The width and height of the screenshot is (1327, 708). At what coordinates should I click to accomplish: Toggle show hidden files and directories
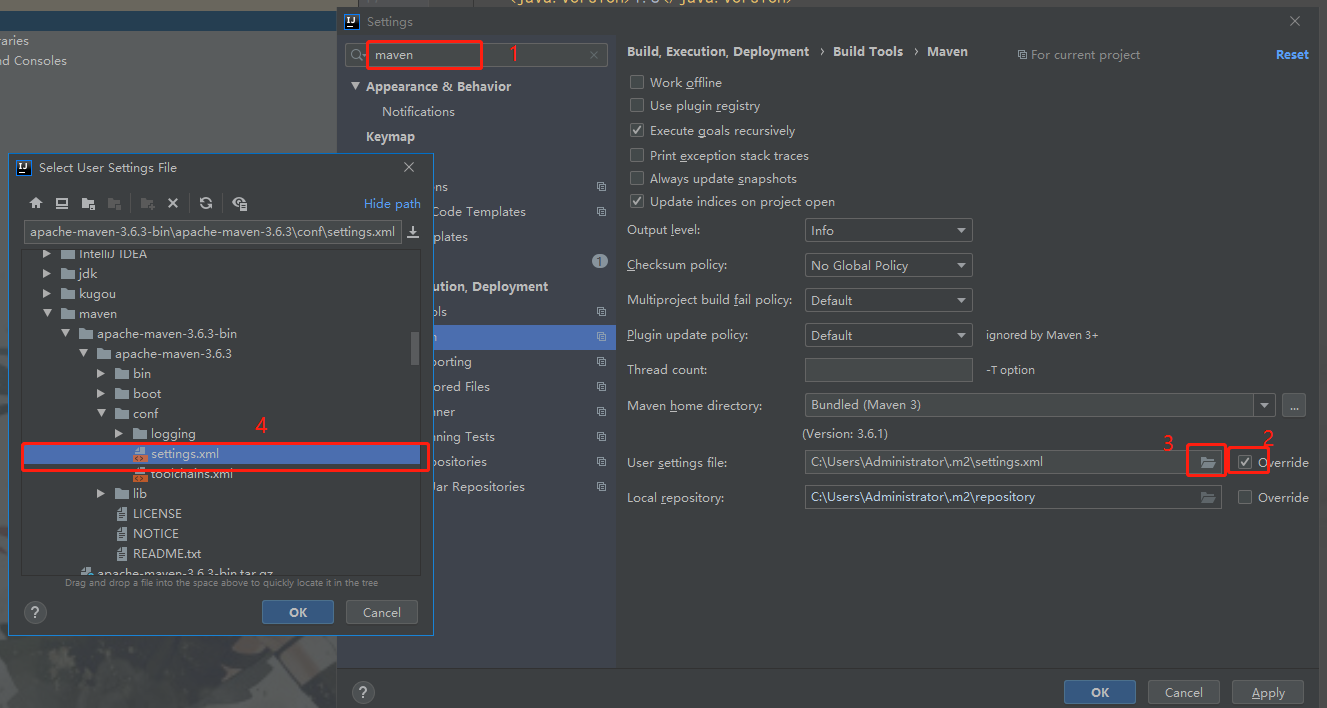240,203
